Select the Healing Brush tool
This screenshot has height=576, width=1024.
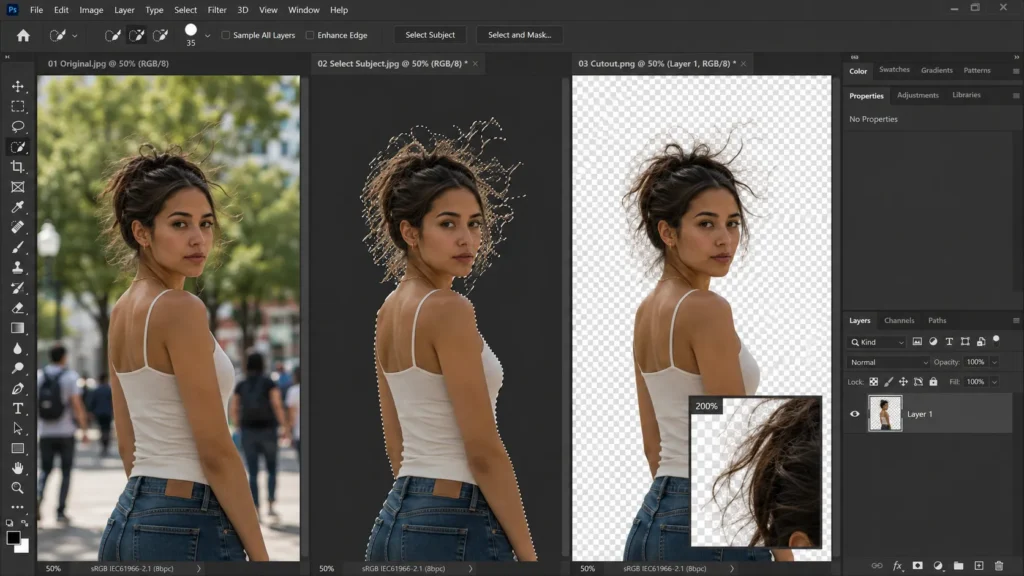tap(18, 227)
